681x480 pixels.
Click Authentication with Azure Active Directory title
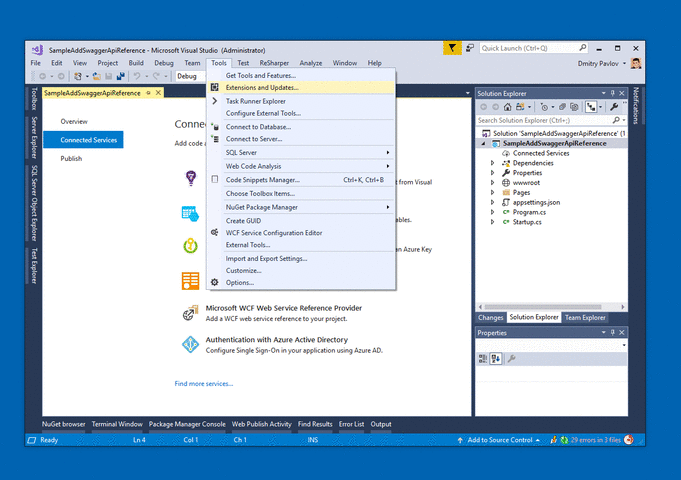(277, 340)
